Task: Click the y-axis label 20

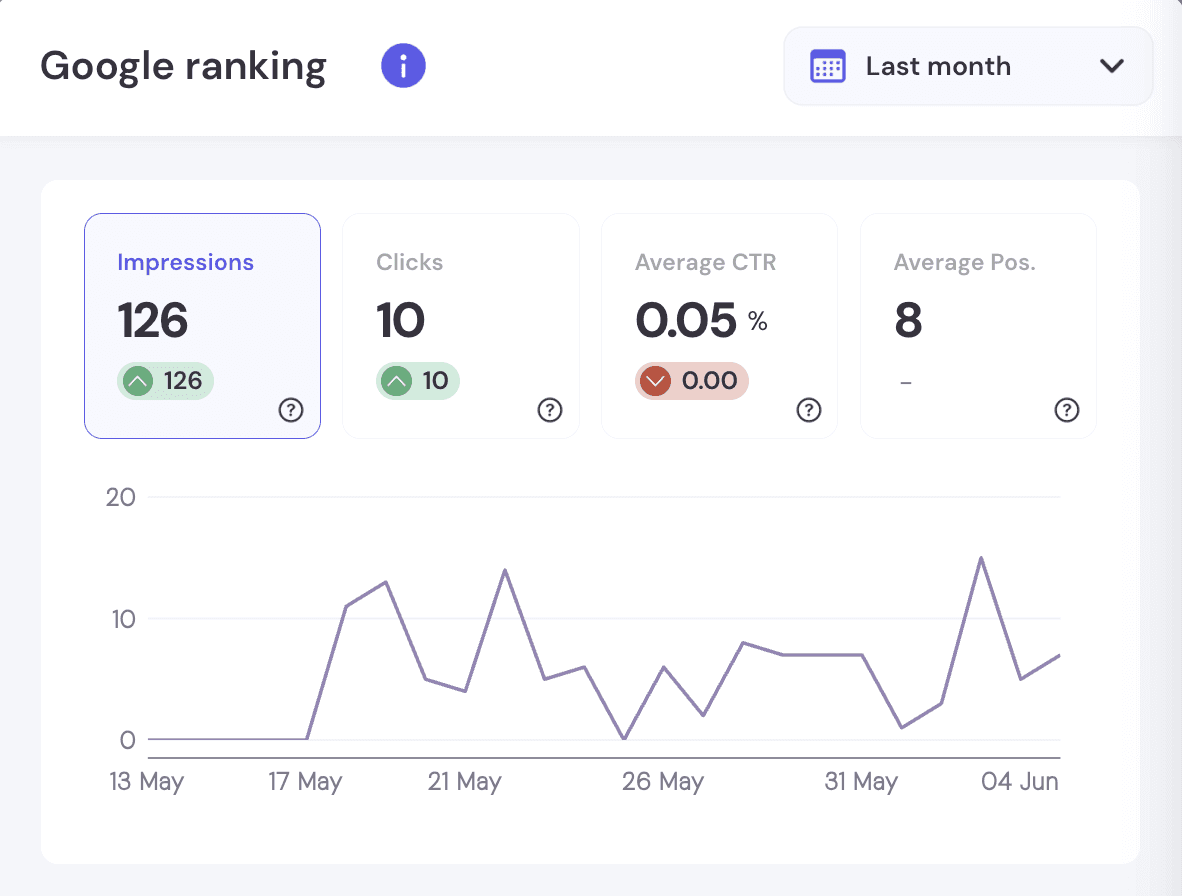Action: point(121,497)
